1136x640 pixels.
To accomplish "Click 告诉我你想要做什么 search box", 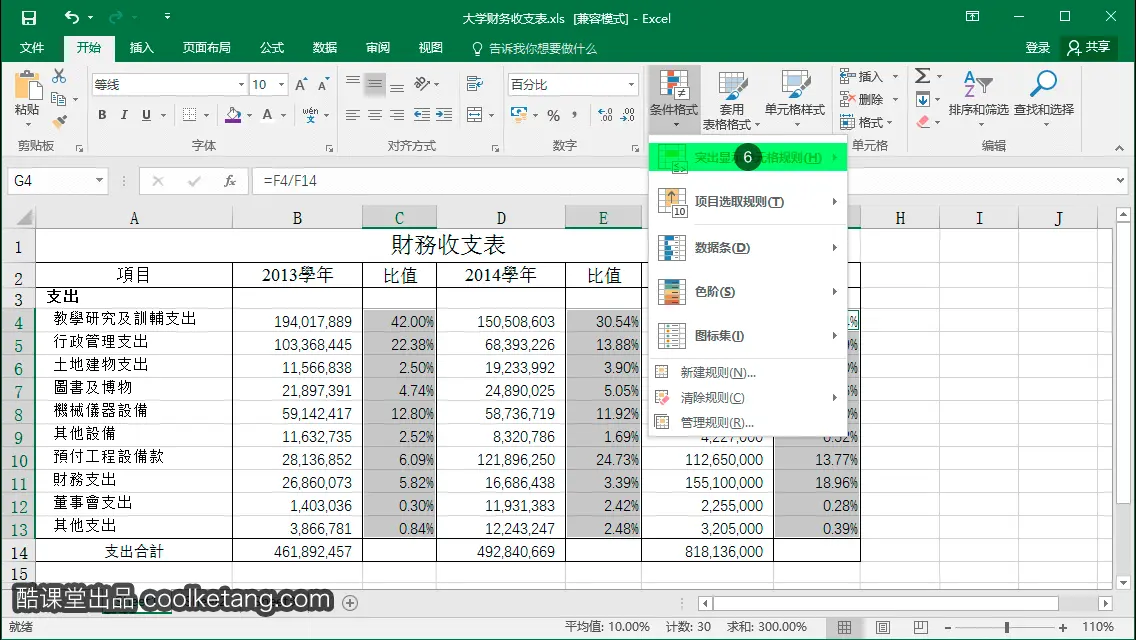I will pos(535,49).
